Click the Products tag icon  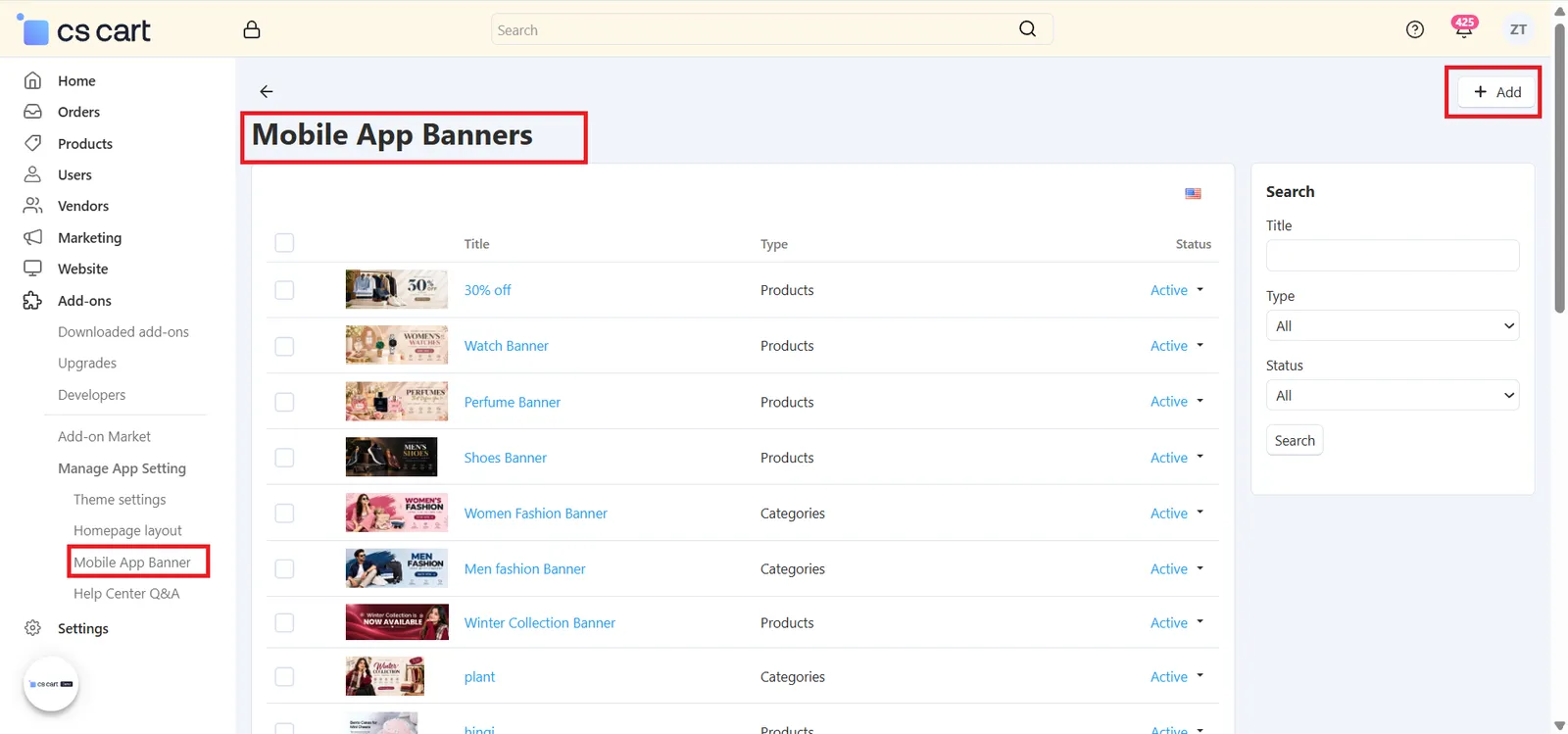[32, 143]
